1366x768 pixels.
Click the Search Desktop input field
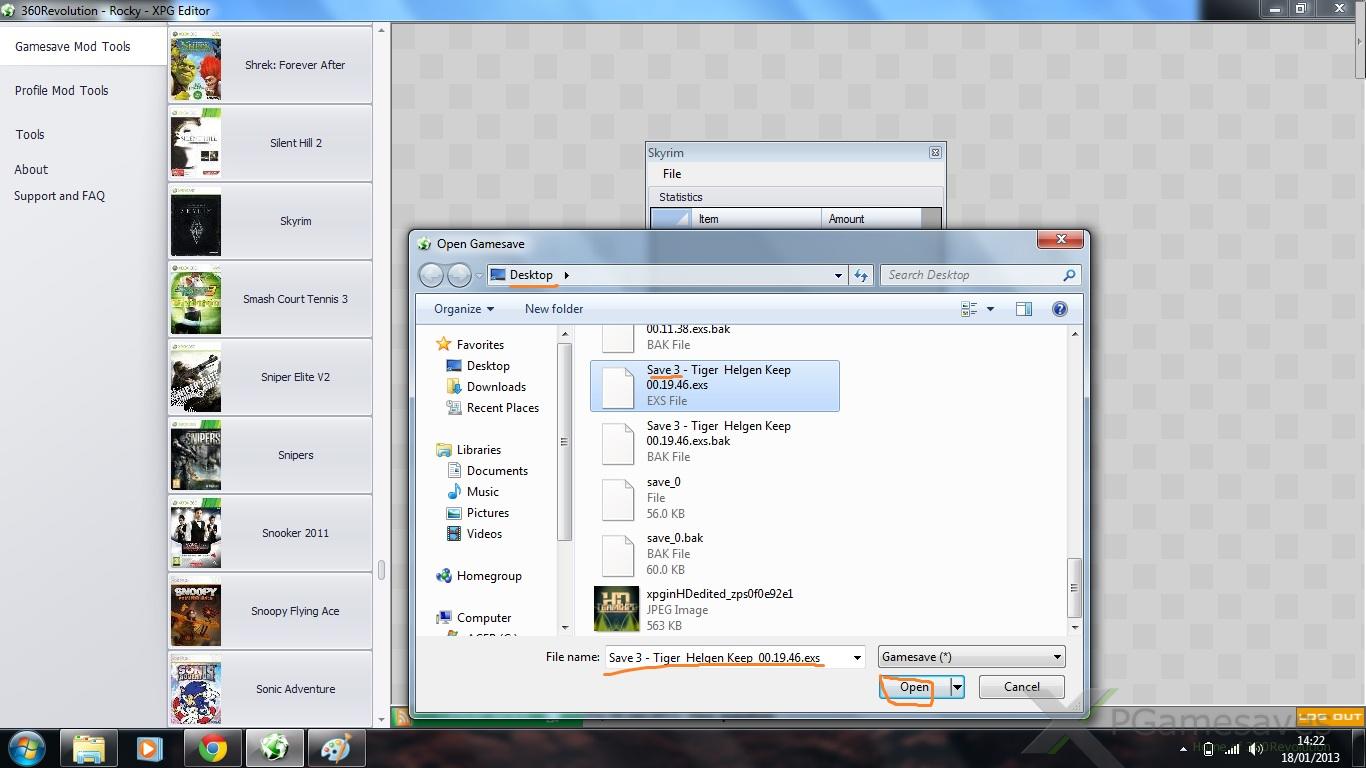click(x=970, y=275)
